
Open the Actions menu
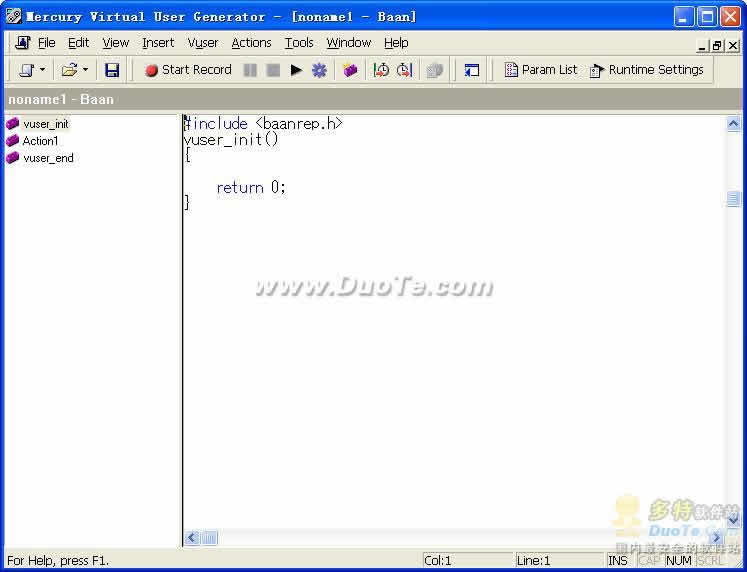pos(252,43)
